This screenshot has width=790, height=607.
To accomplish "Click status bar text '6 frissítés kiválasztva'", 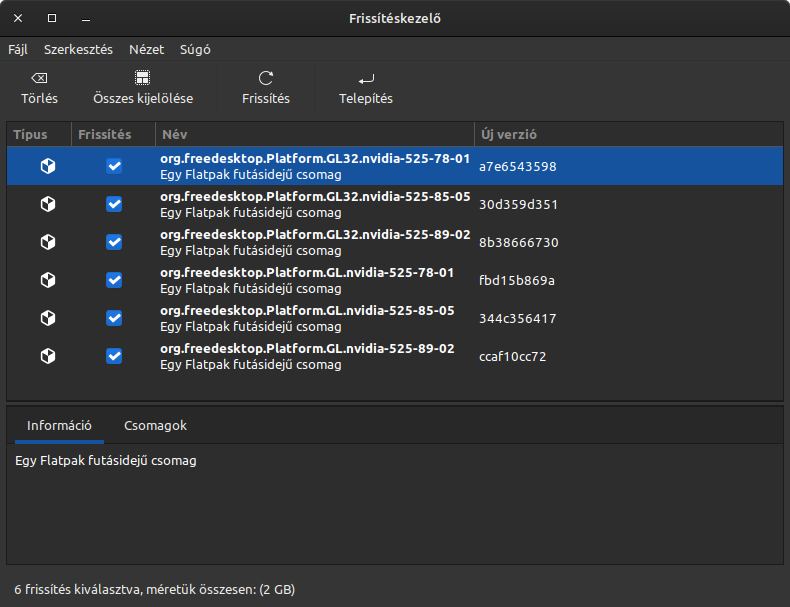I will coord(77,589).
